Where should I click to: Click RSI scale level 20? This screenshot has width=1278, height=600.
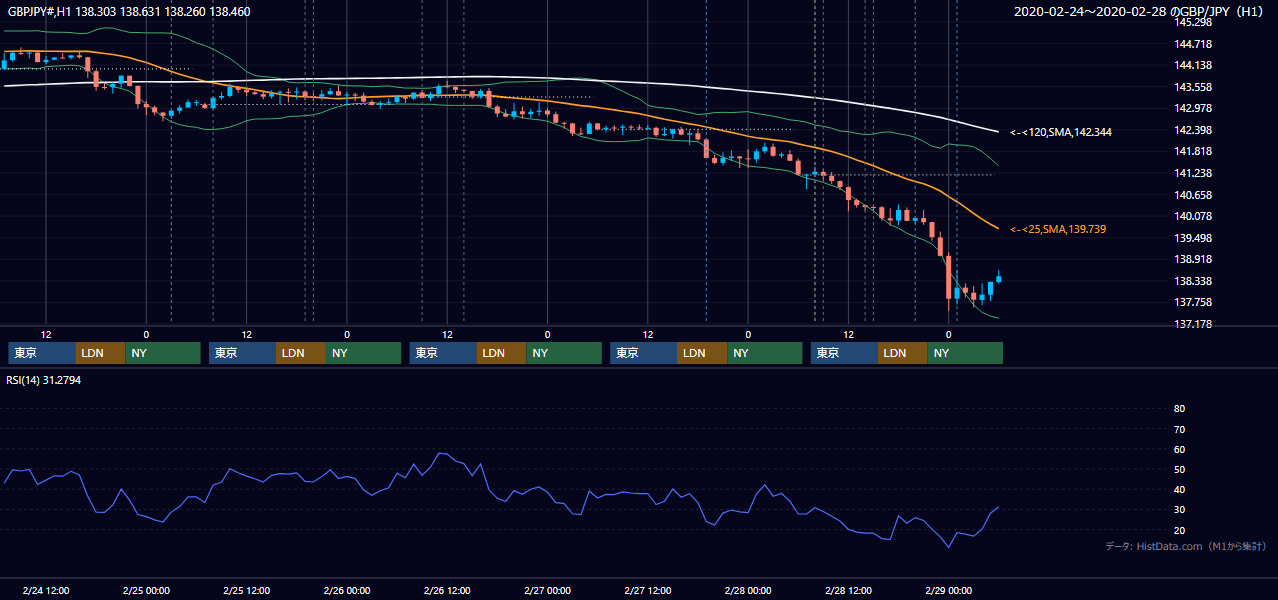[x=1180, y=530]
